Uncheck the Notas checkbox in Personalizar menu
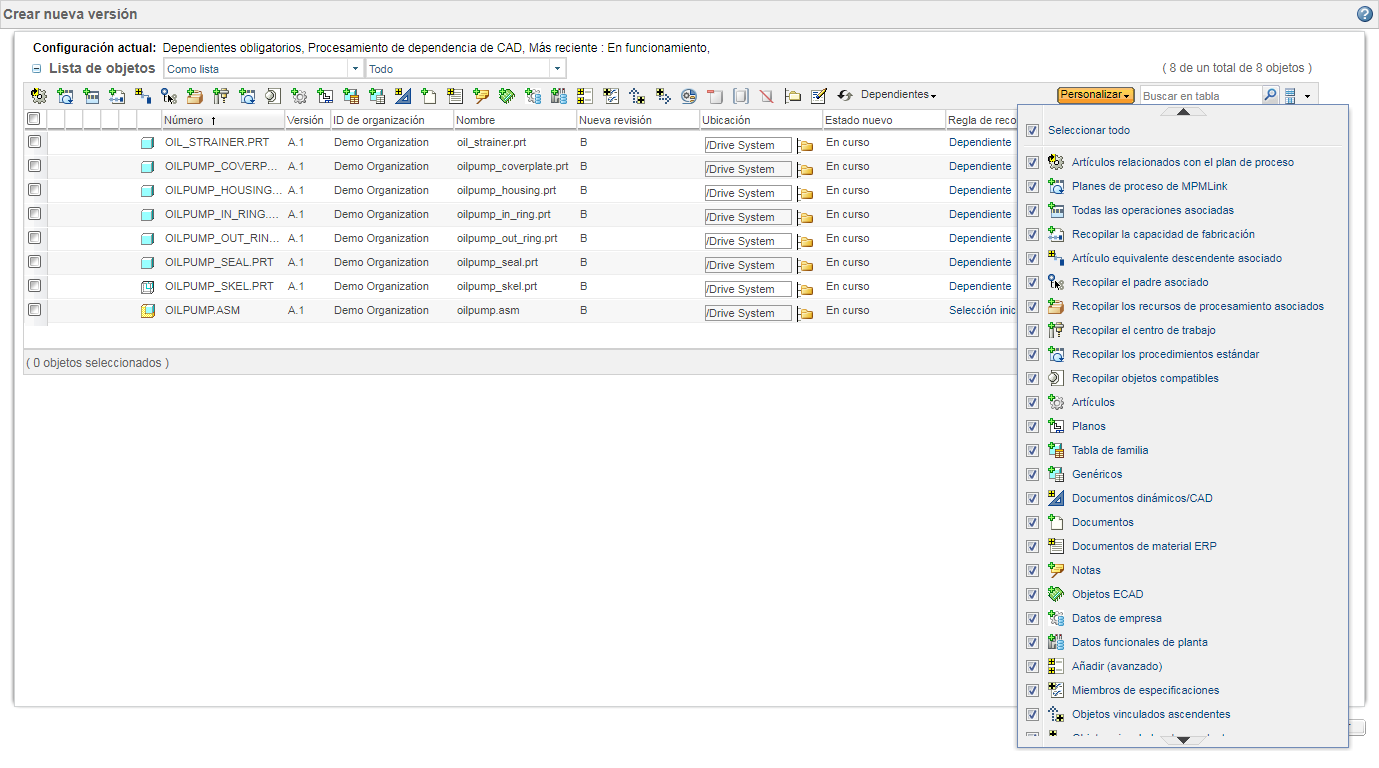The image size is (1379, 768). (1032, 570)
